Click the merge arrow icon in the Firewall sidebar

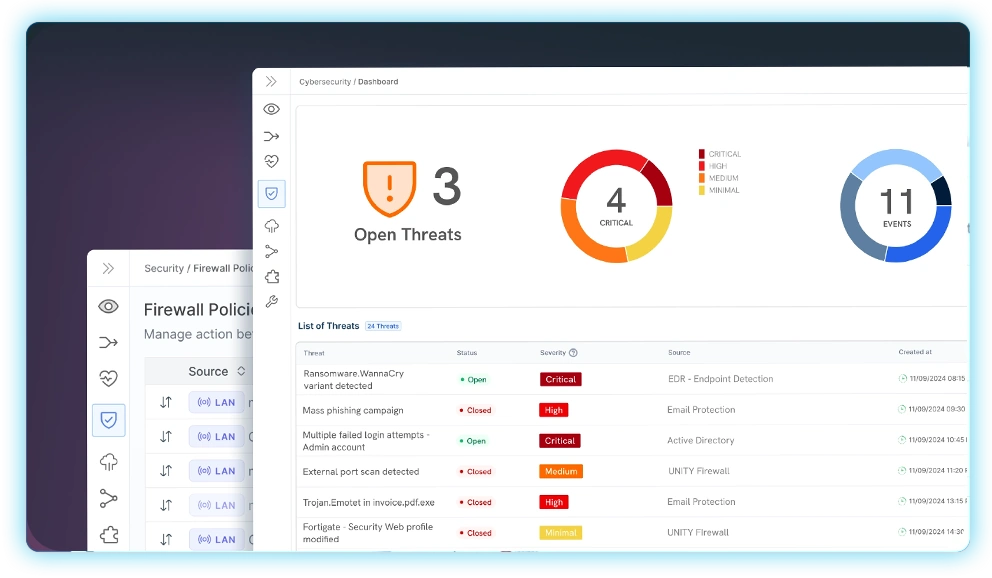[108, 343]
